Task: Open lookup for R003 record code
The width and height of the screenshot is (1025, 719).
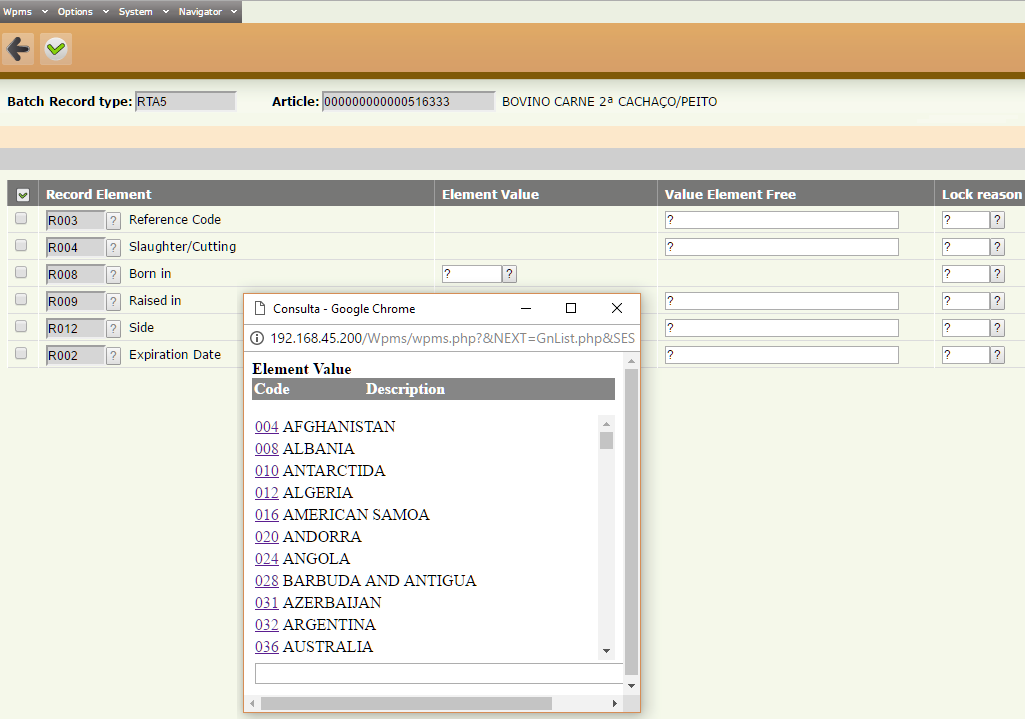Action: 113,220
